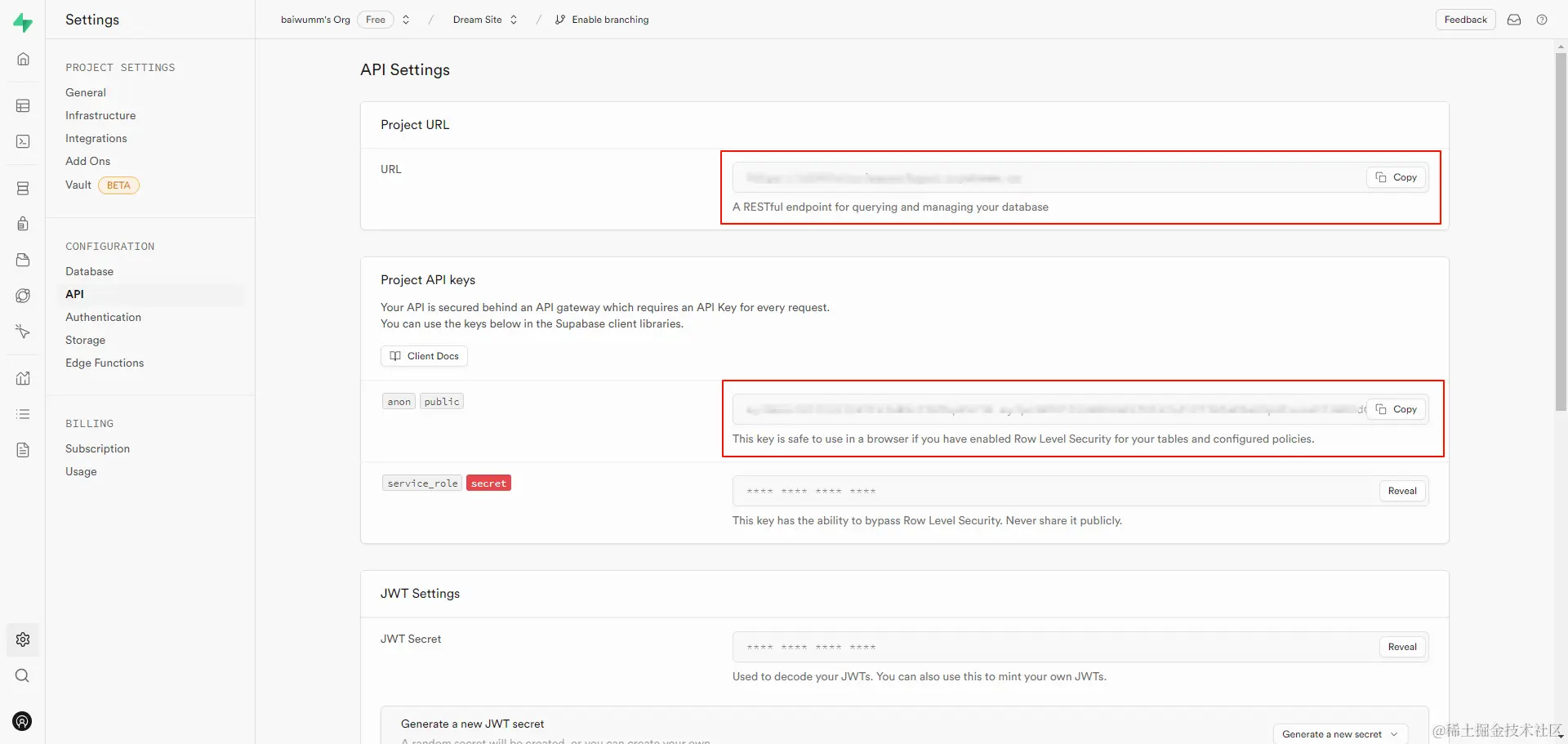The height and width of the screenshot is (744, 1568).
Task: Open the Authentication lock icon in sidebar
Action: coord(23,224)
